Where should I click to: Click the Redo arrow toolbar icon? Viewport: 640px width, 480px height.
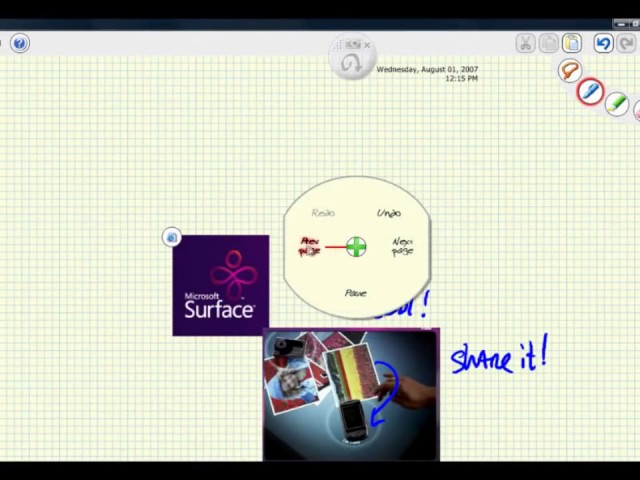click(x=627, y=43)
